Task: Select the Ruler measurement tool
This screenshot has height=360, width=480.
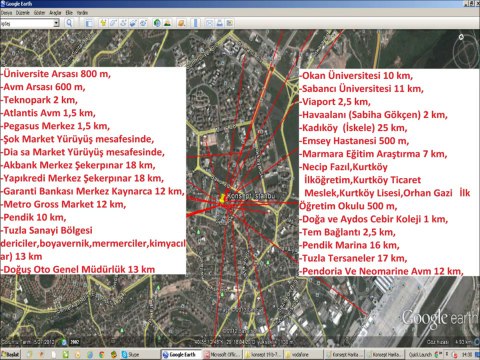Action: pos(196,23)
